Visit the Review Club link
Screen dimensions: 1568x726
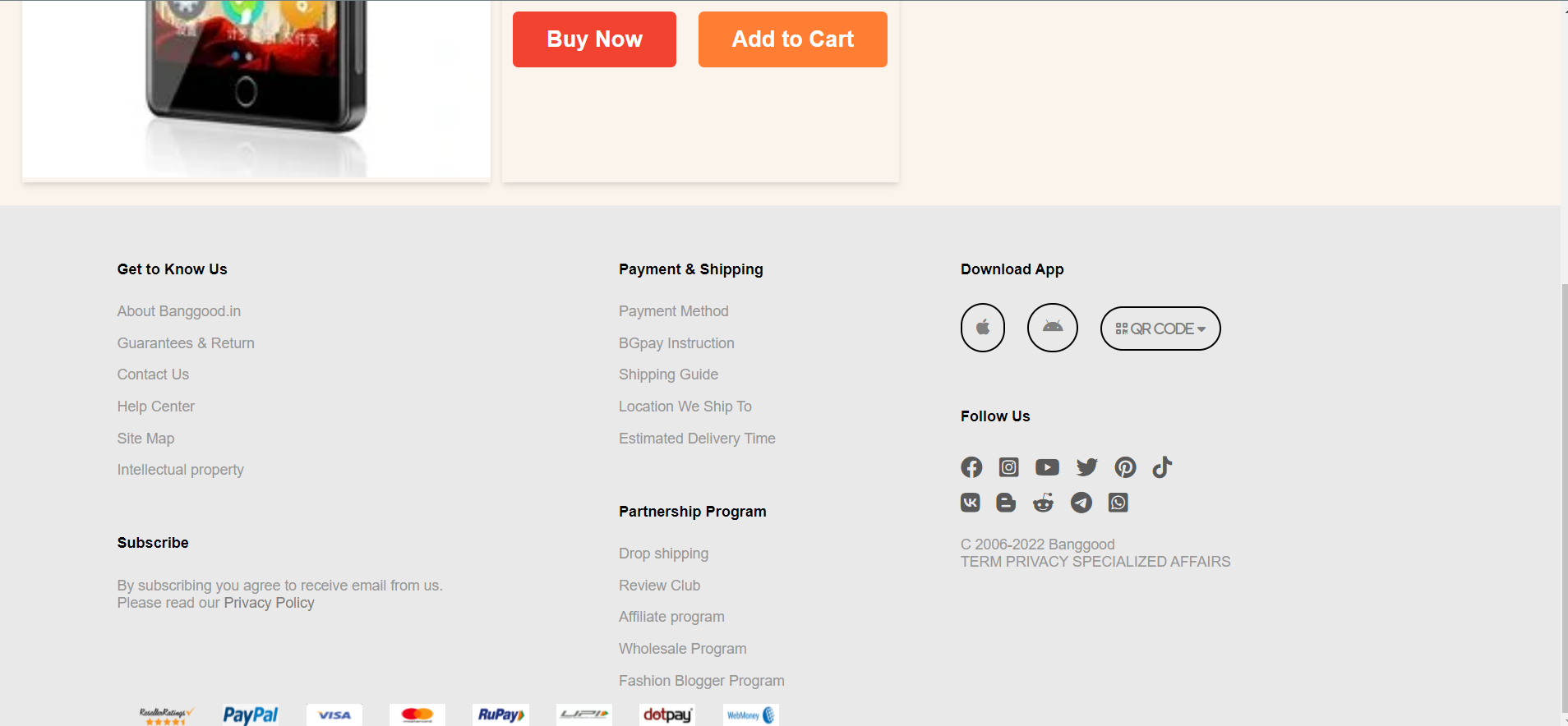click(659, 586)
